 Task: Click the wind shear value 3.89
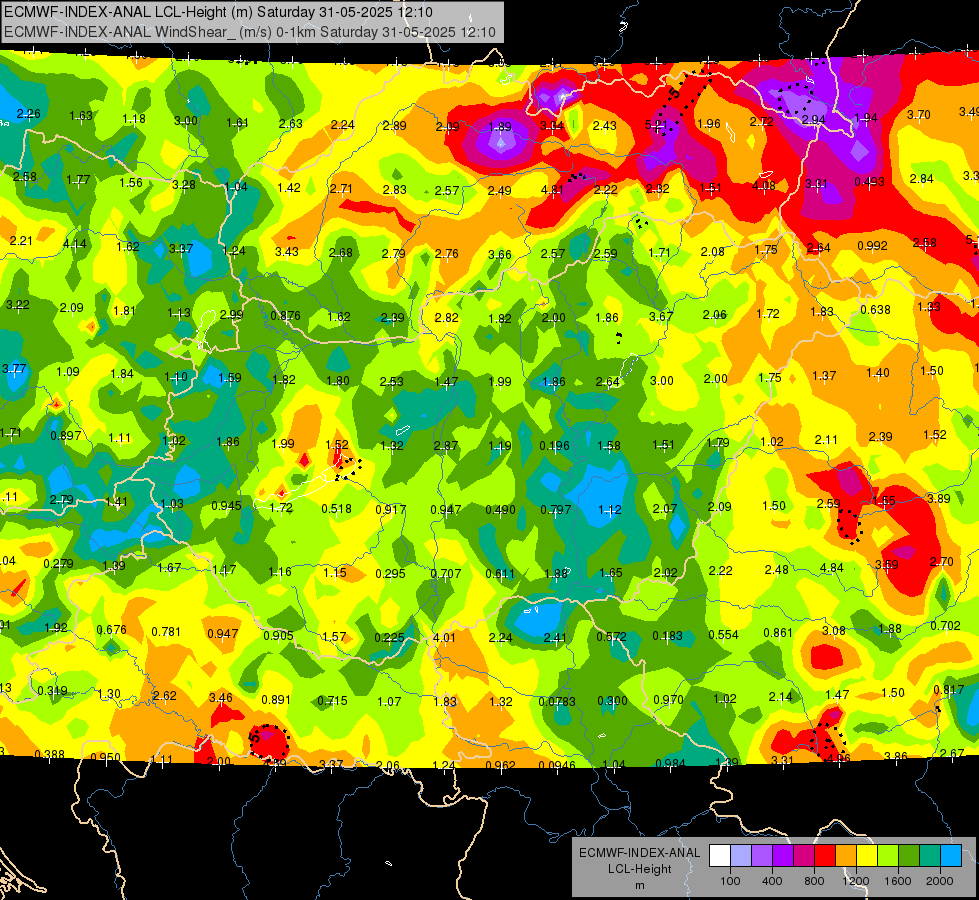pyautogui.click(x=939, y=498)
